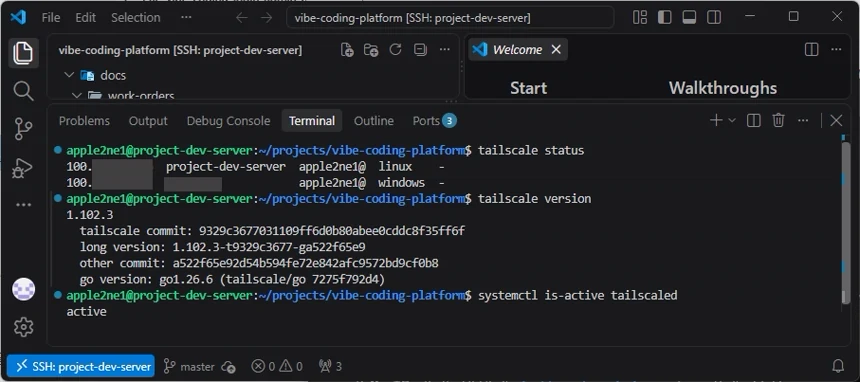The image size is (860, 382).
Task: Open notifications bell in status bar
Action: pyautogui.click(x=838, y=366)
